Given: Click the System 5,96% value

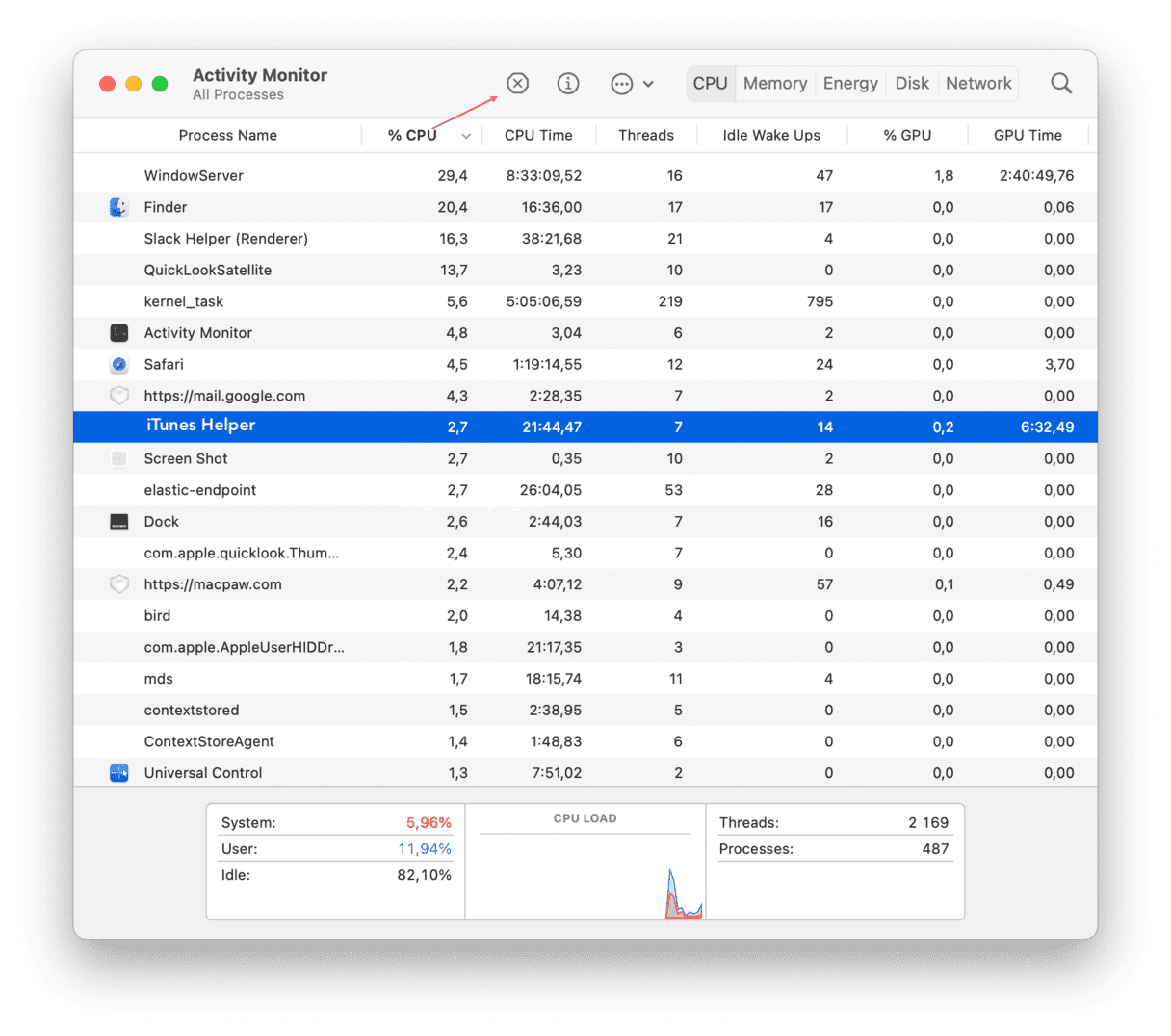Looking at the screenshot, I should click(429, 823).
